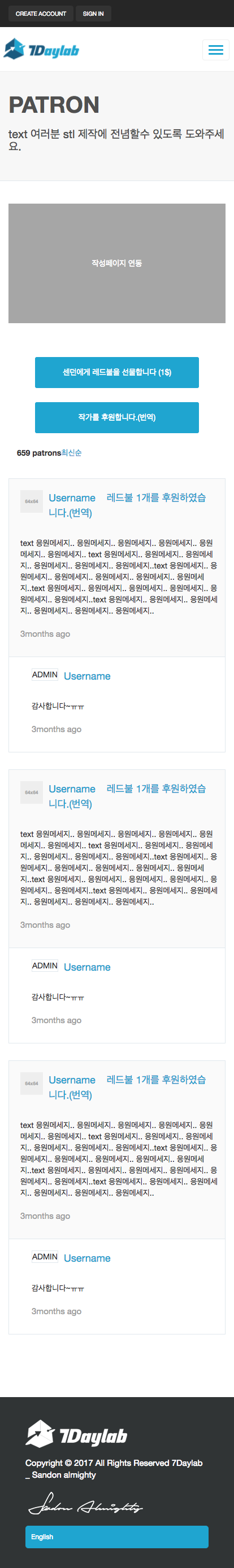Viewport: 234px width, 1568px height.
Task: Open first patron's Username link
Action: 72,498
